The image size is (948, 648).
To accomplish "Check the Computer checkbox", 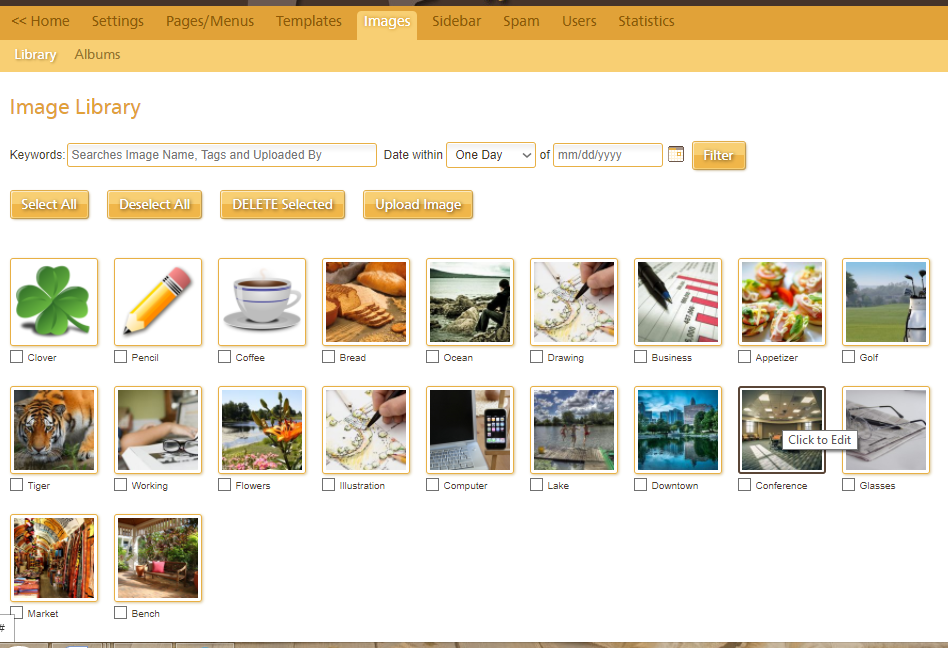I will 432,485.
